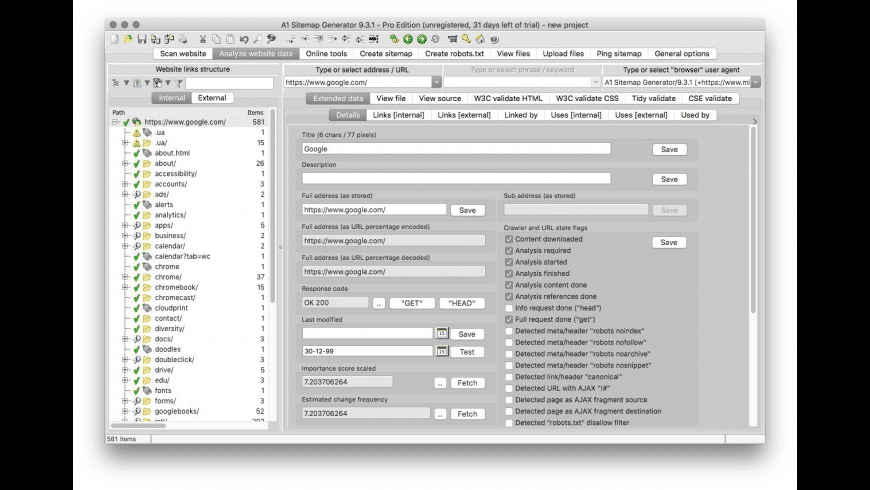Viewport: 870px width, 490px height.
Task: Select the Linked by tab
Action: pos(521,115)
